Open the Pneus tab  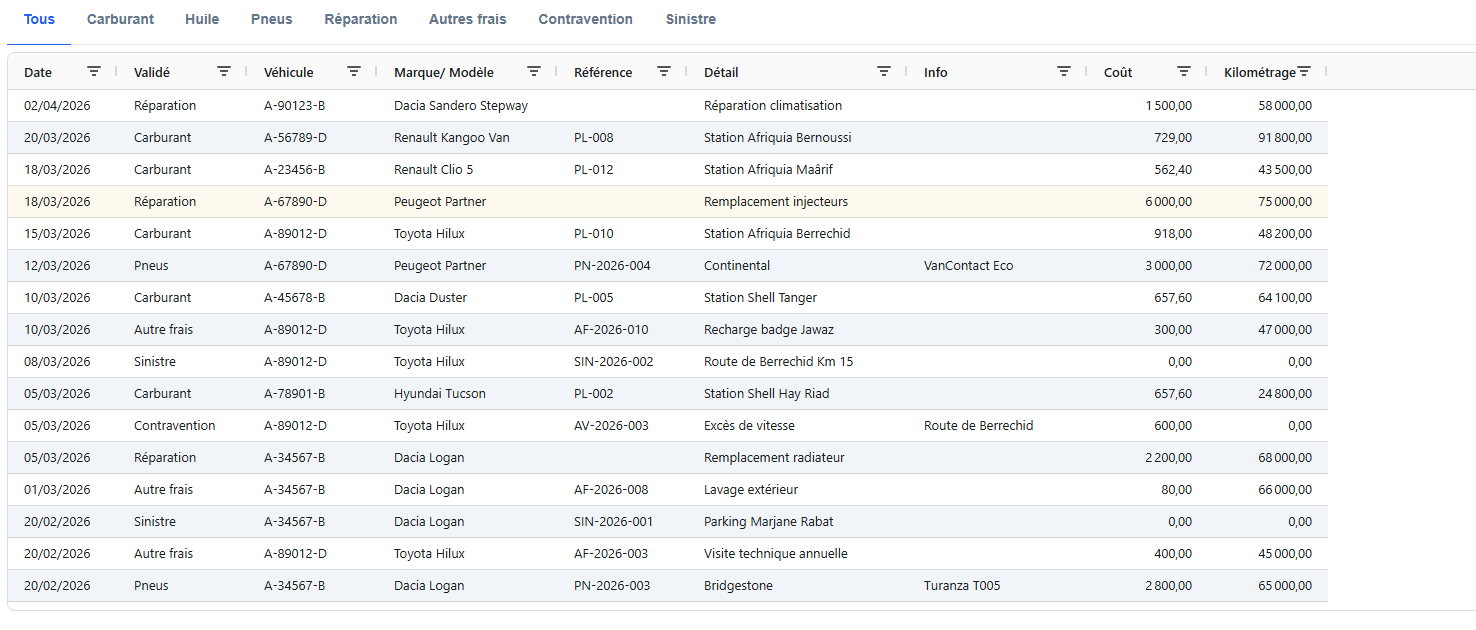point(271,20)
